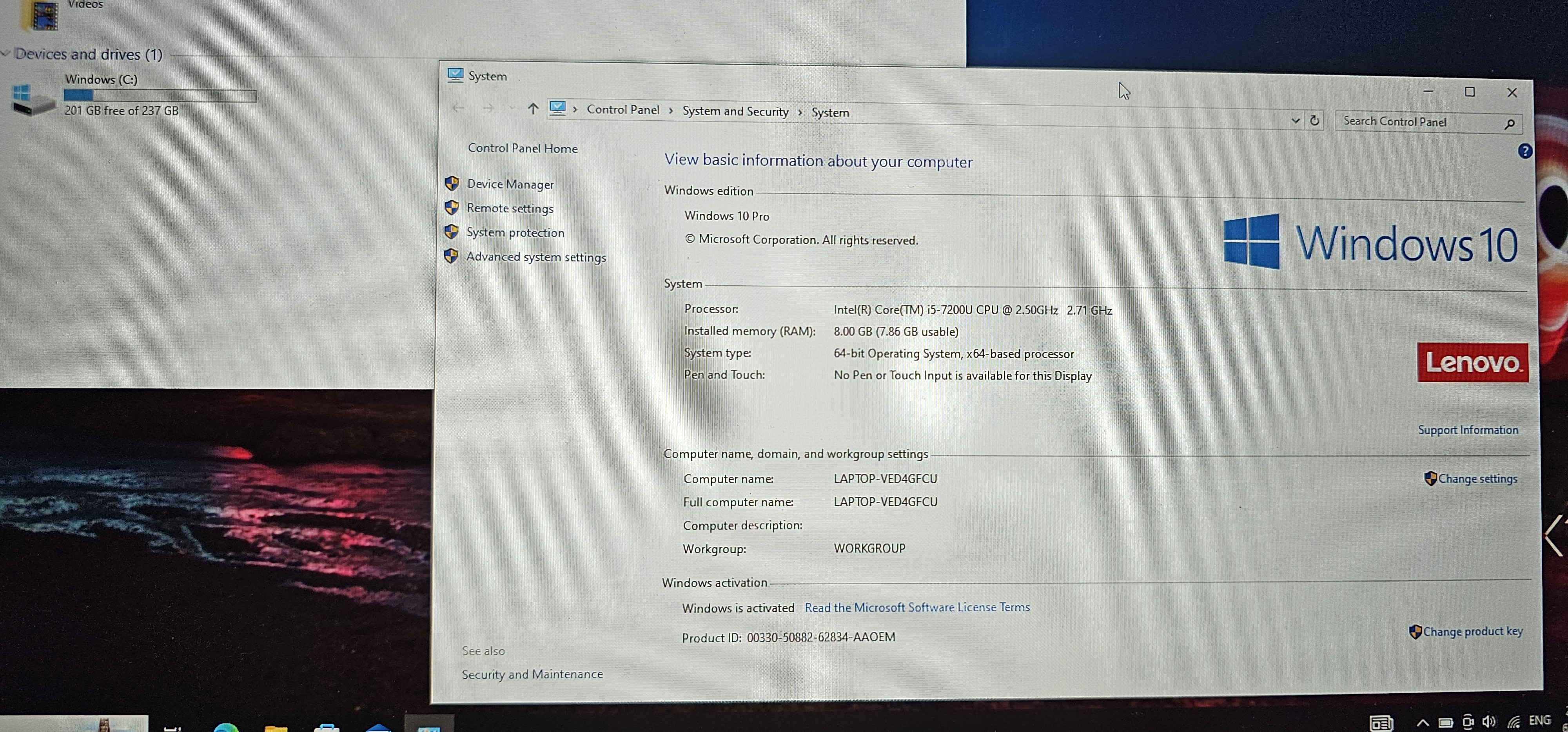Click the battery tray icon
1568x732 pixels.
(x=1446, y=723)
